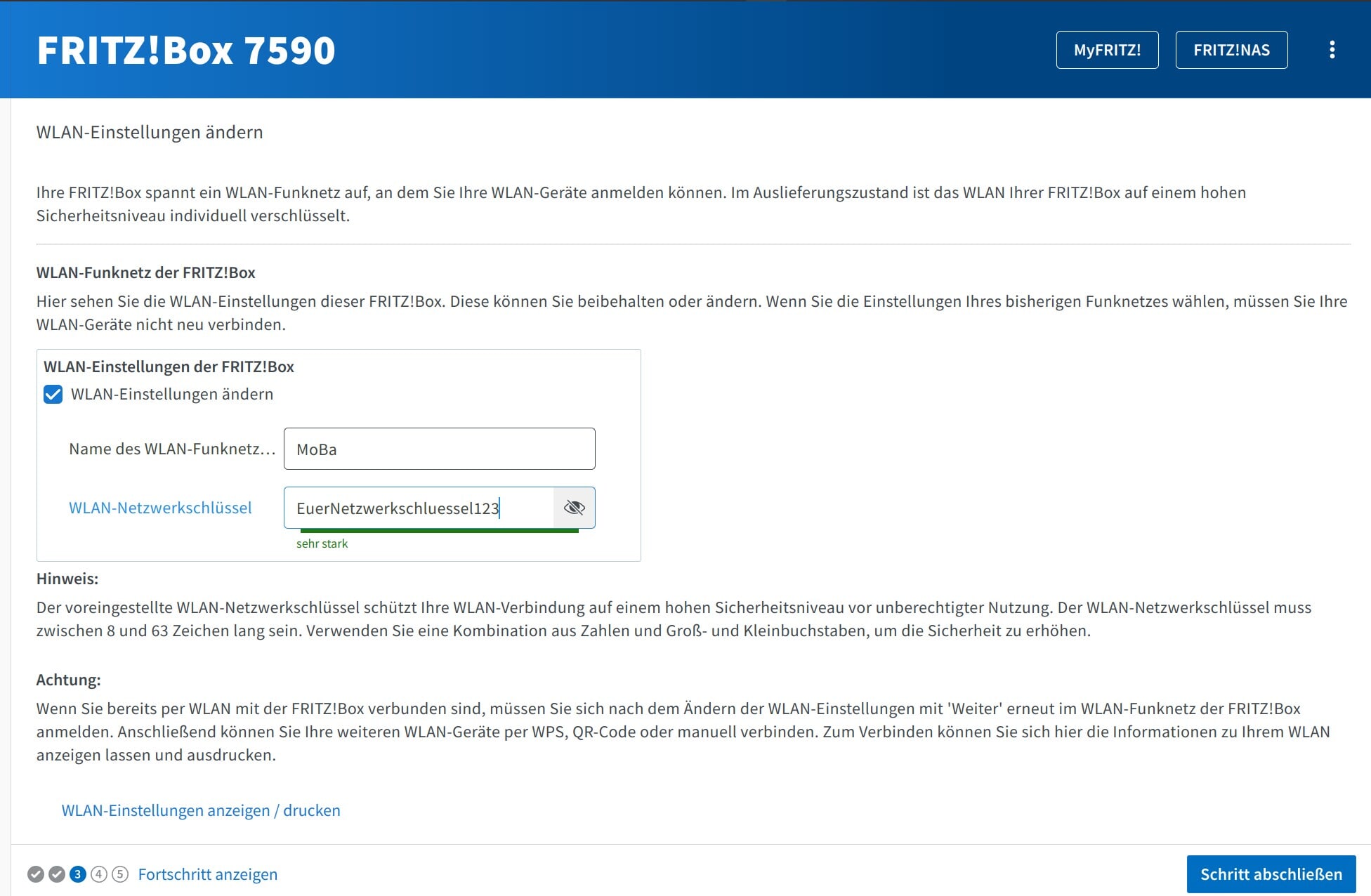Expand Fortschritt anzeigen progress link
Image resolution: width=1371 pixels, height=896 pixels.
click(208, 874)
